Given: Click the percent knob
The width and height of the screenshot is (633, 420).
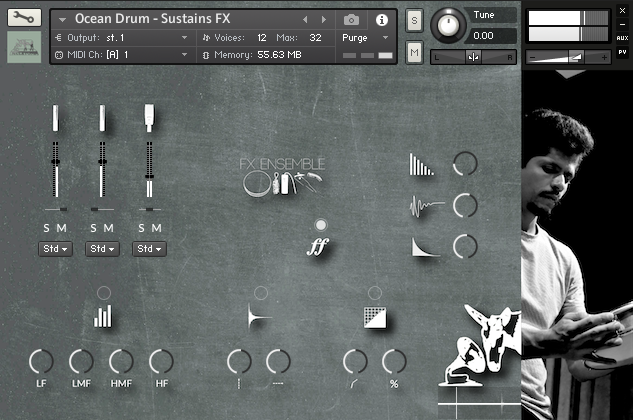Looking at the screenshot, I should (394, 361).
